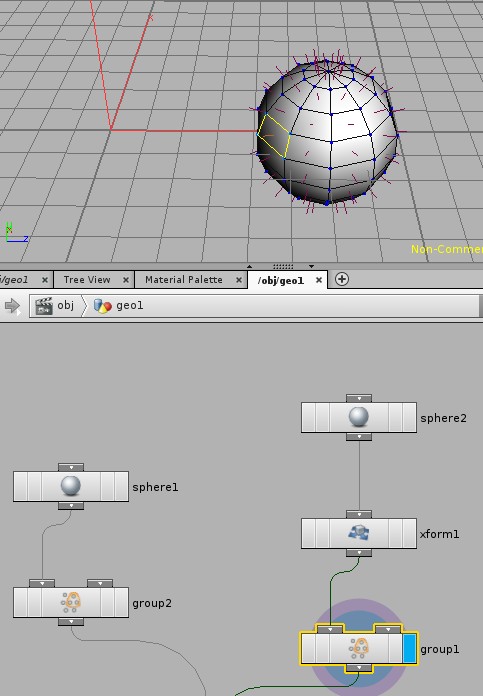
Task: Select the sphere2 node icon
Action: pos(359,417)
